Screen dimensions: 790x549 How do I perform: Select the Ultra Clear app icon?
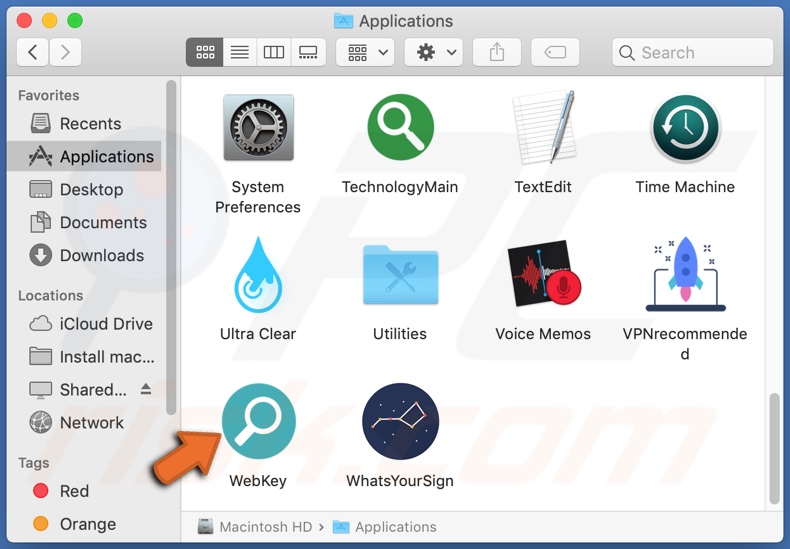tap(258, 275)
